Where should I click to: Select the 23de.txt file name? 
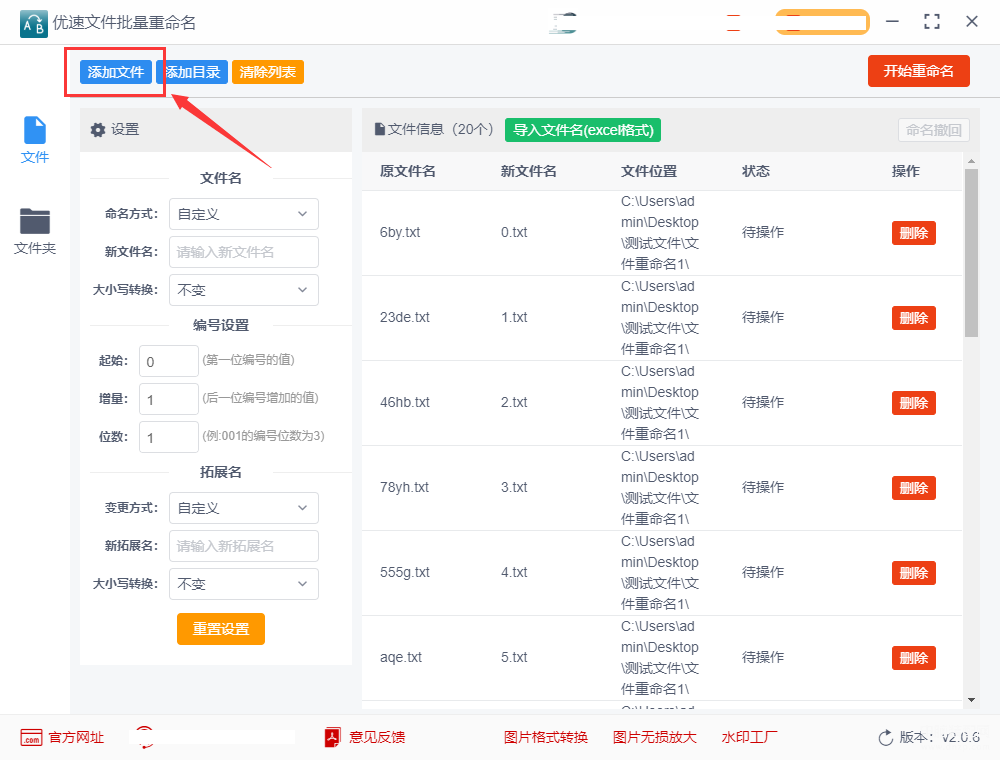[404, 317]
